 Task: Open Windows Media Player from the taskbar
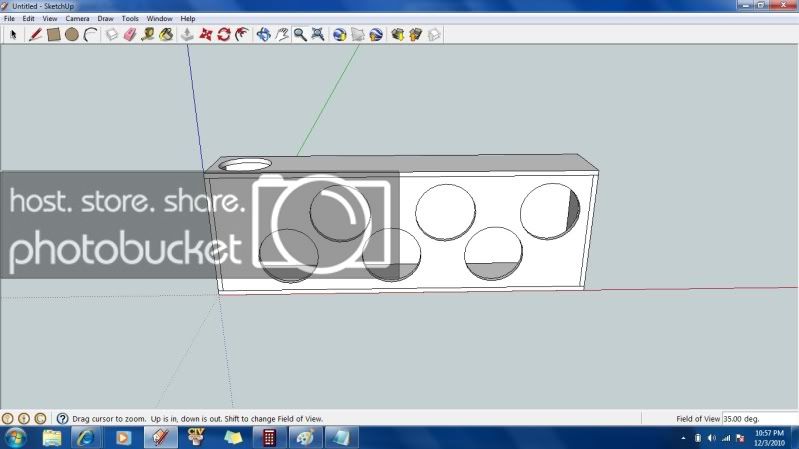coord(123,438)
